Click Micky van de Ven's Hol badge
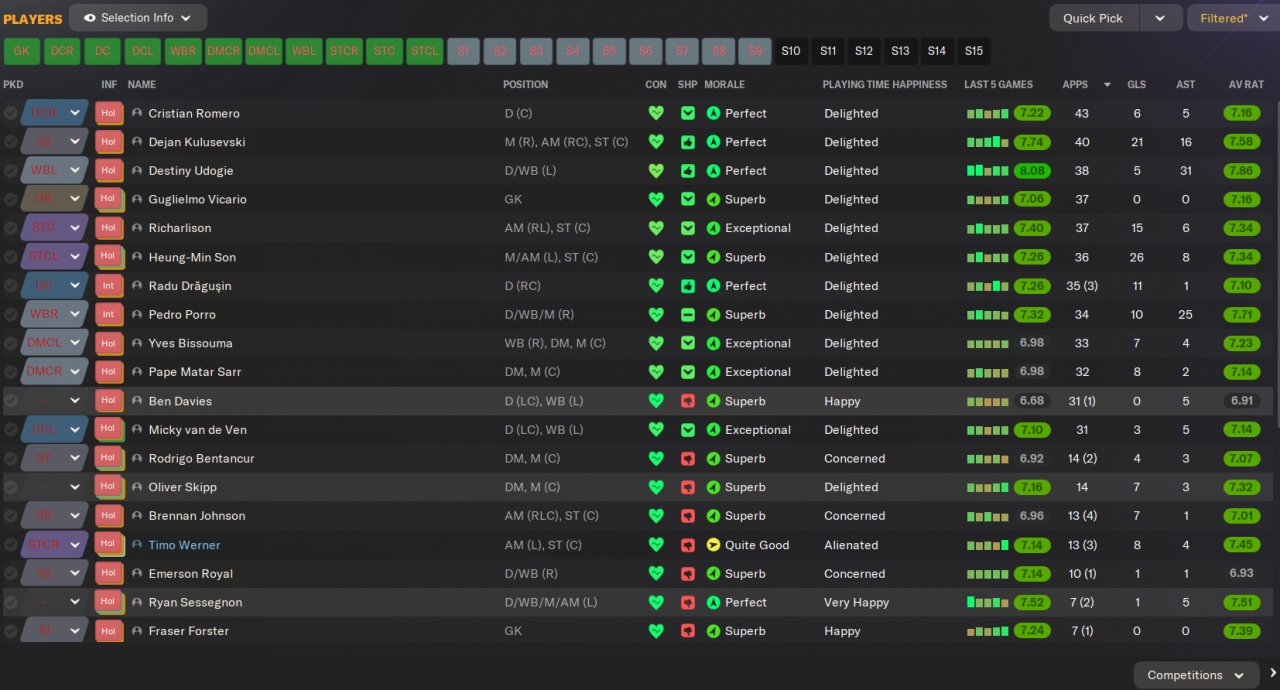Viewport: 1280px width, 690px height. tap(109, 430)
